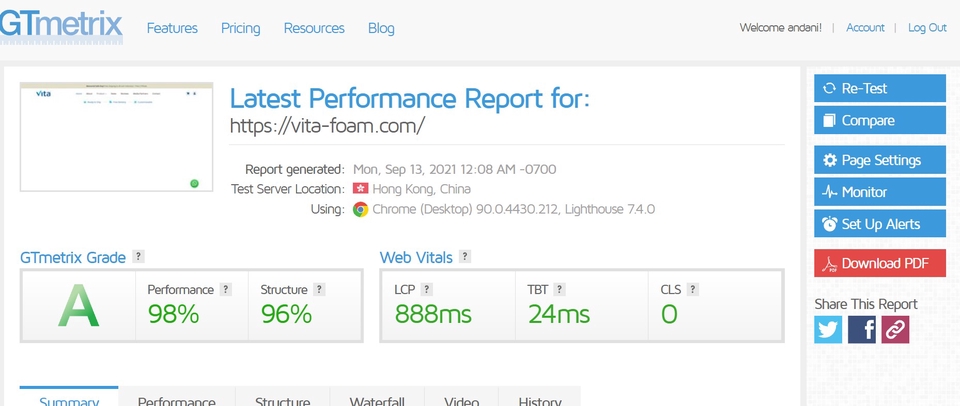Screen dimensions: 960x406
Task: Click the help icon beside Performance
Action: 226,290
